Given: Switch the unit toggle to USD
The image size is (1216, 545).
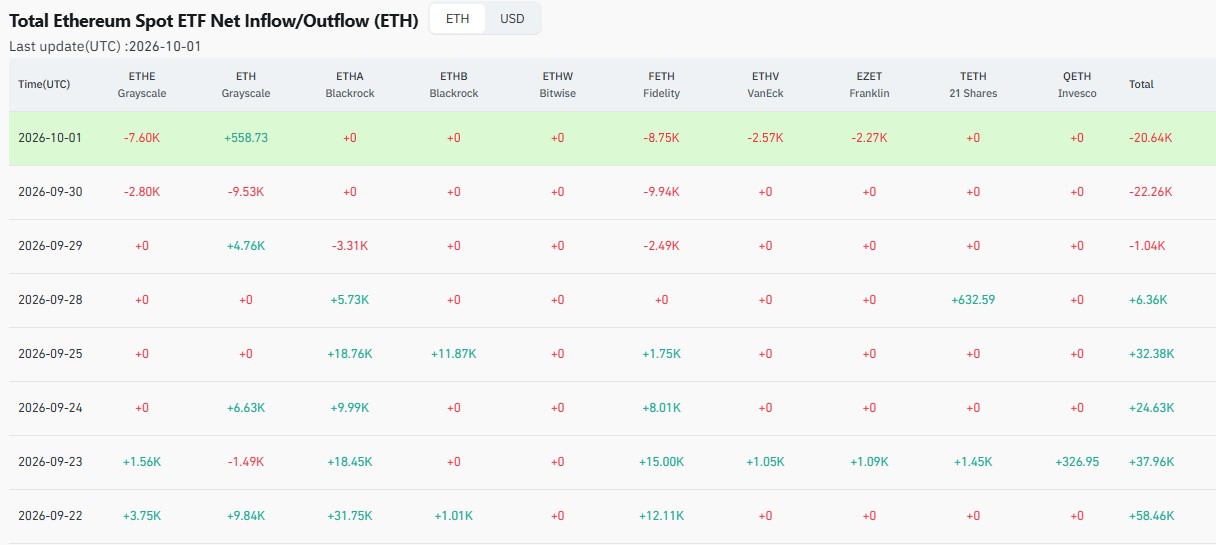Looking at the screenshot, I should point(512,19).
